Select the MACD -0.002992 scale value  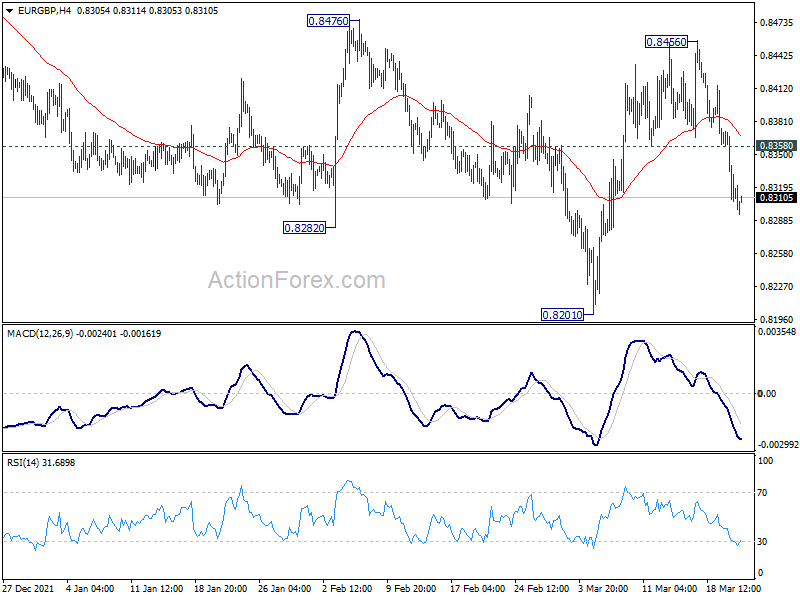click(778, 445)
